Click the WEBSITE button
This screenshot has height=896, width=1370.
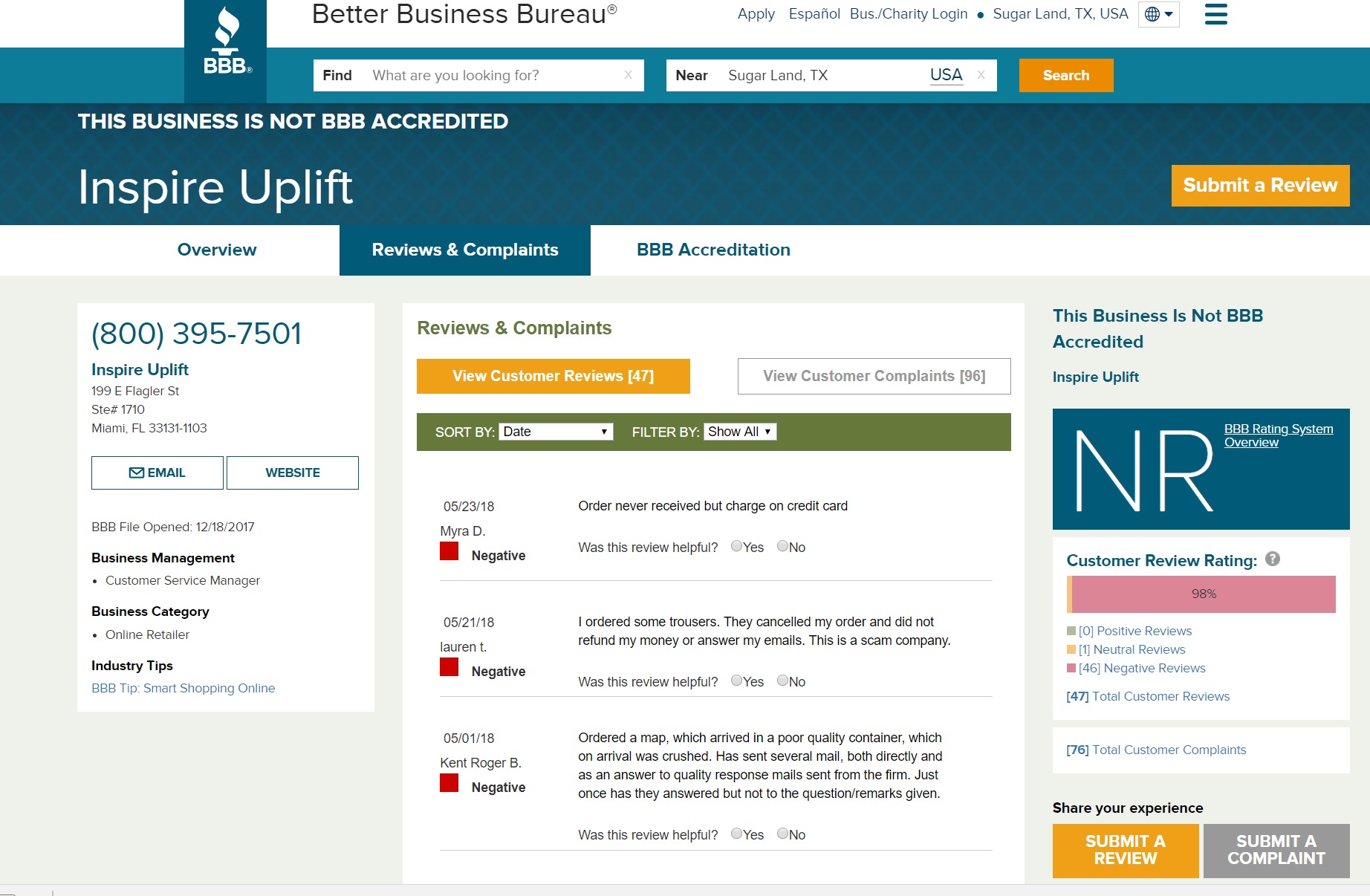pos(293,473)
